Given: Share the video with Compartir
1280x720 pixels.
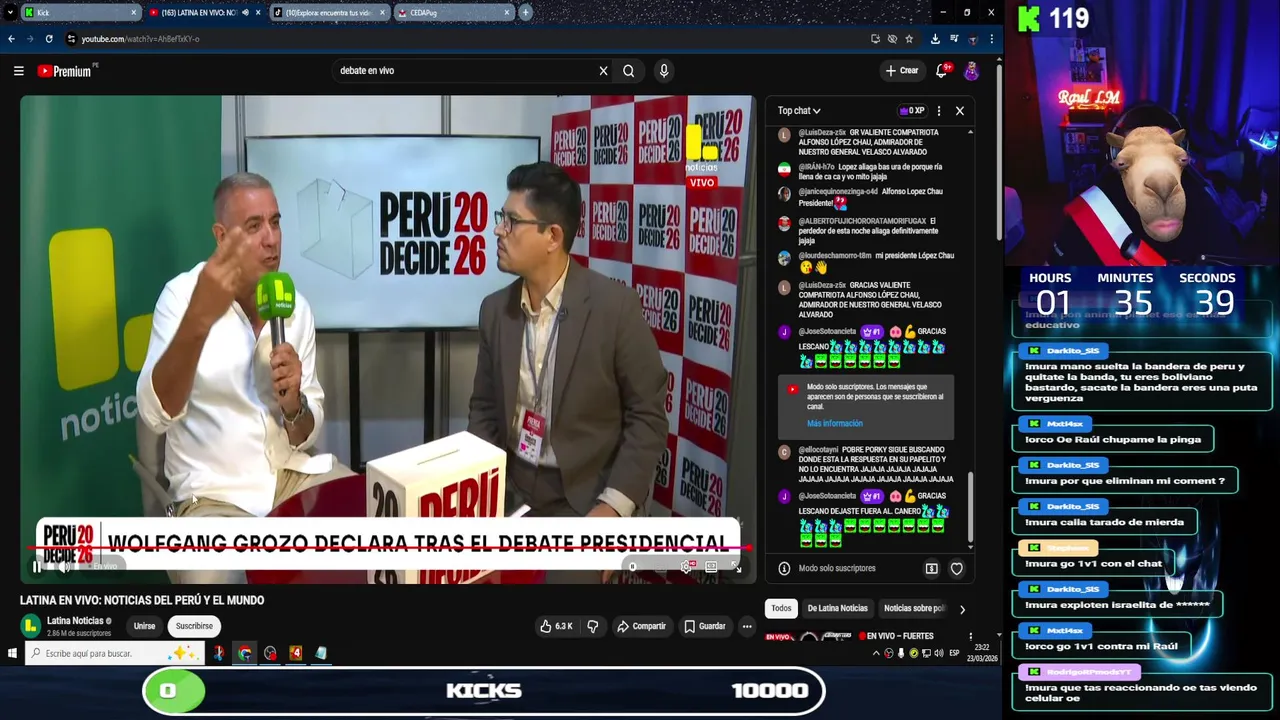Looking at the screenshot, I should coord(641,626).
